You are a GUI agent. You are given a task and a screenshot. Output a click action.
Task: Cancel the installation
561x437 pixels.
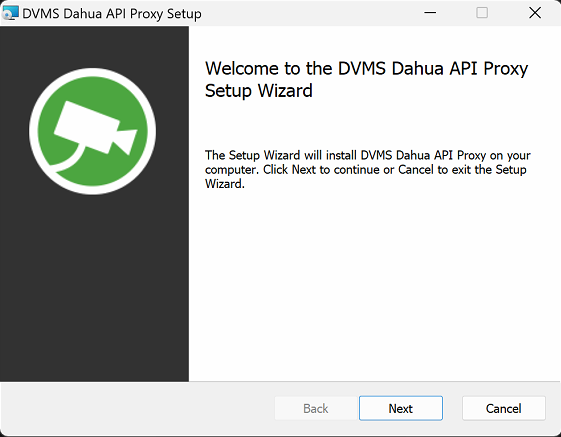[504, 408]
